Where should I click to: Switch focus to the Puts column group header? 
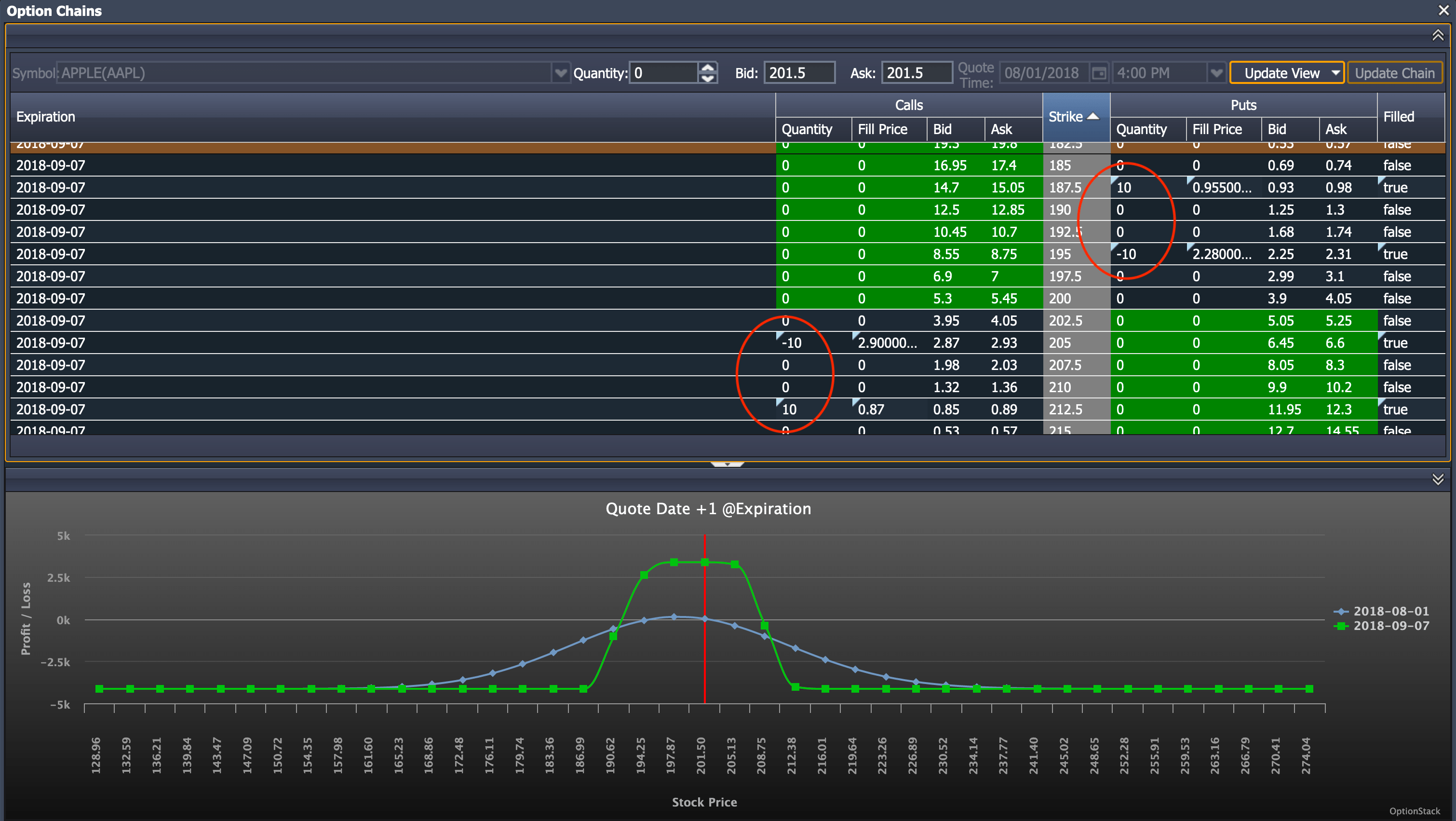coord(1243,104)
